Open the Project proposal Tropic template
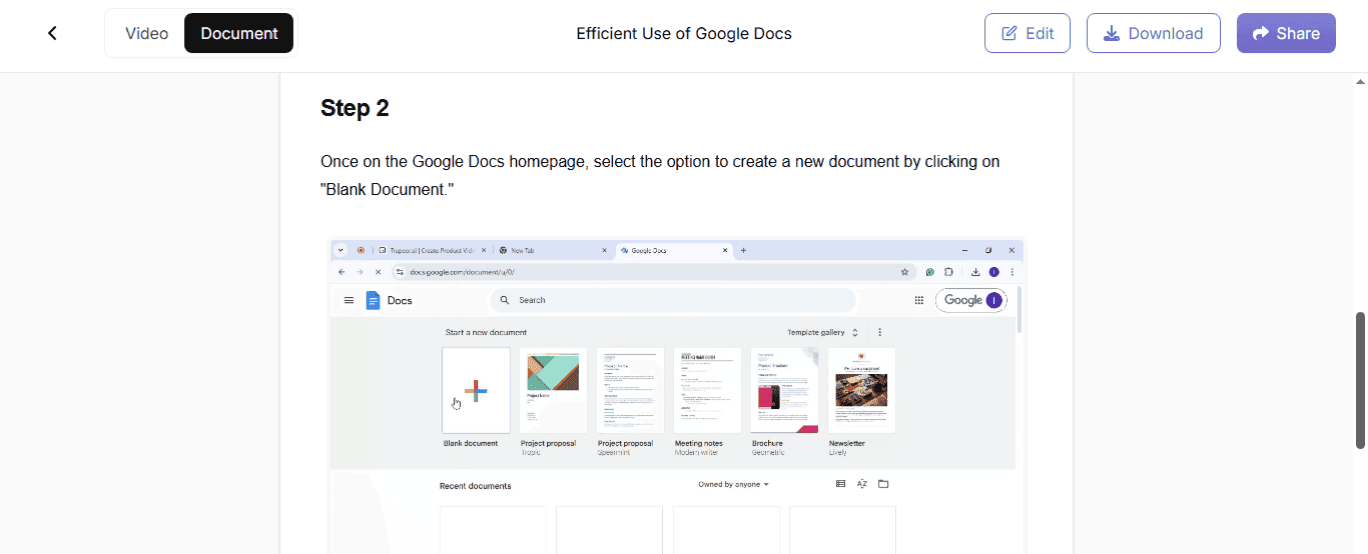Image resolution: width=1368 pixels, height=554 pixels. (x=553, y=390)
